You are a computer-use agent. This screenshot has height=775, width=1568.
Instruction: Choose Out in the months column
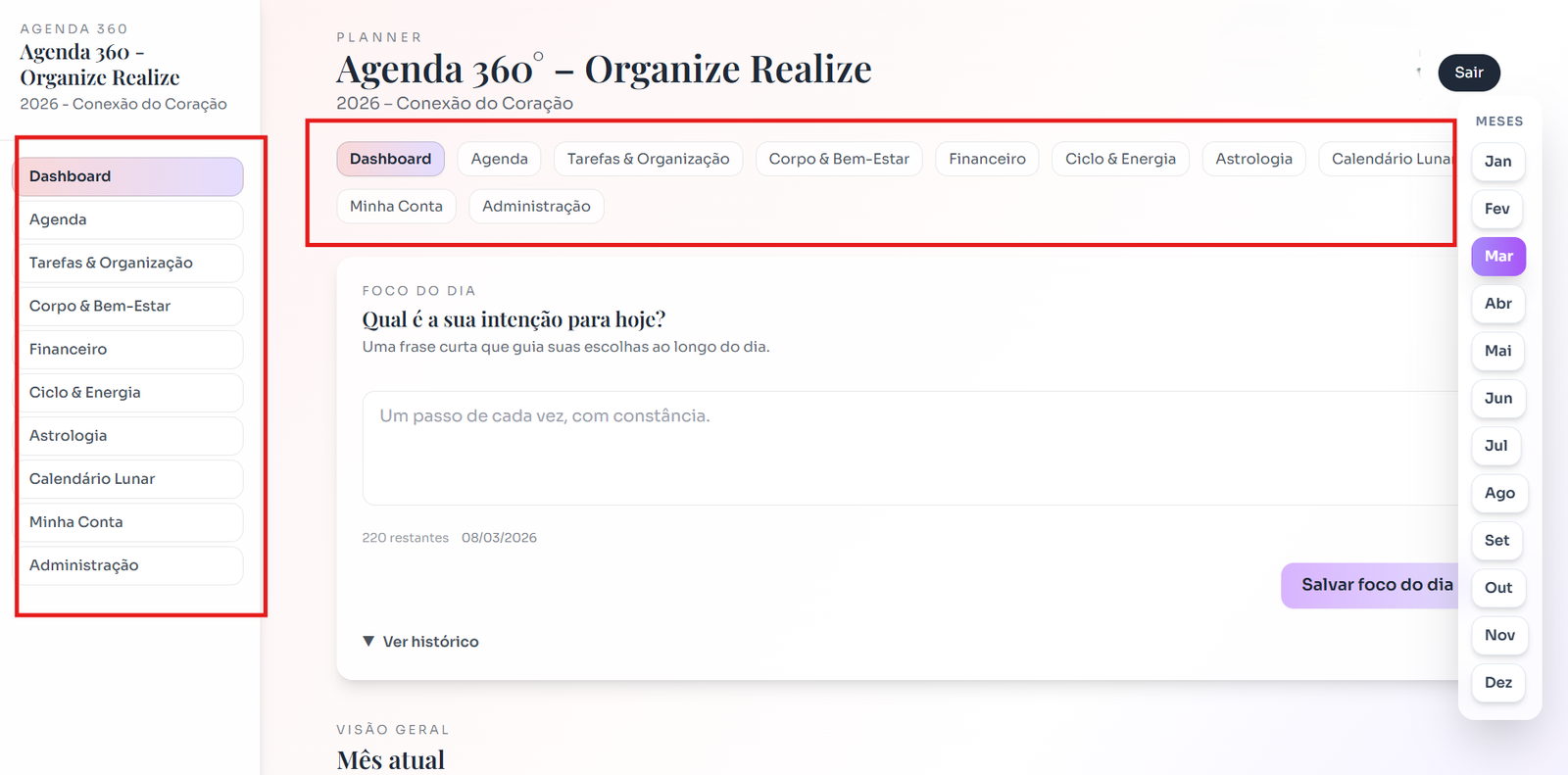(1498, 588)
